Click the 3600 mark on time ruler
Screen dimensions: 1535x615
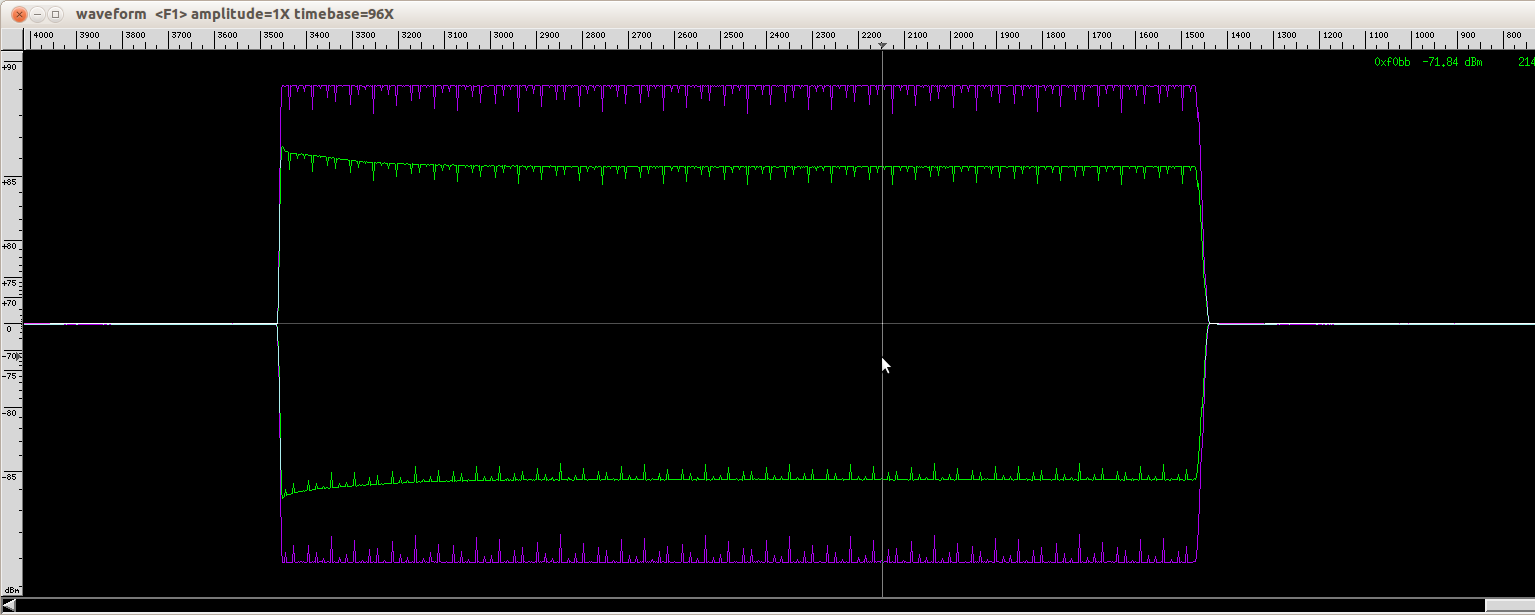227,36
